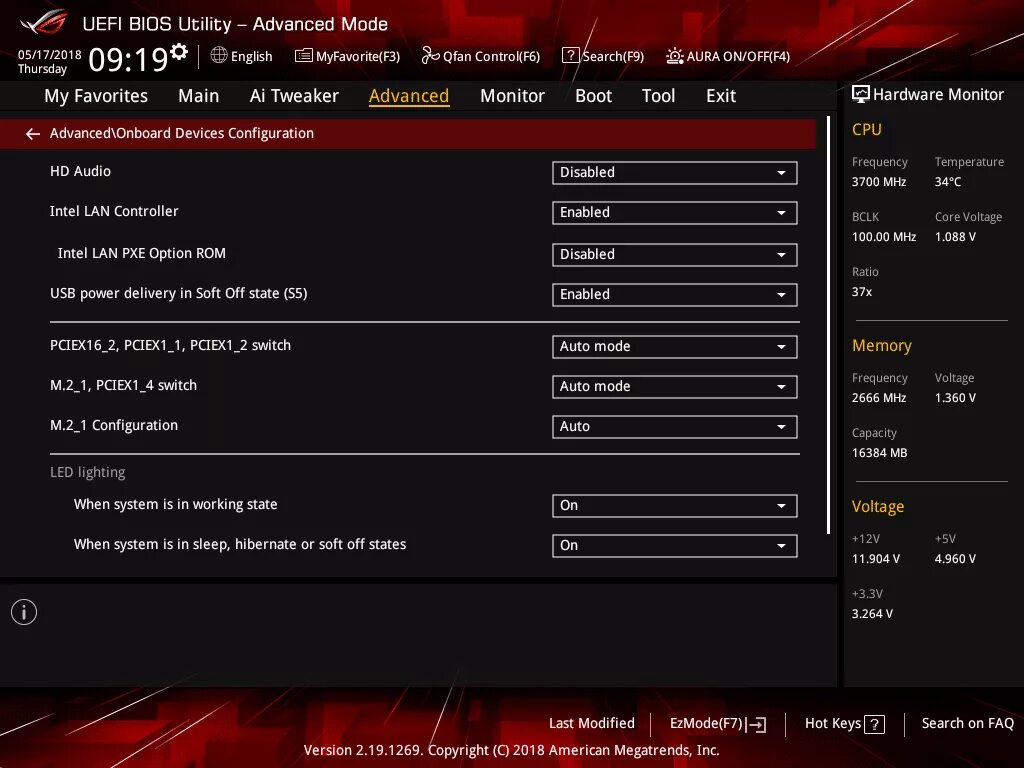This screenshot has height=768, width=1024.
Task: Open Search(F9)
Action: (603, 56)
